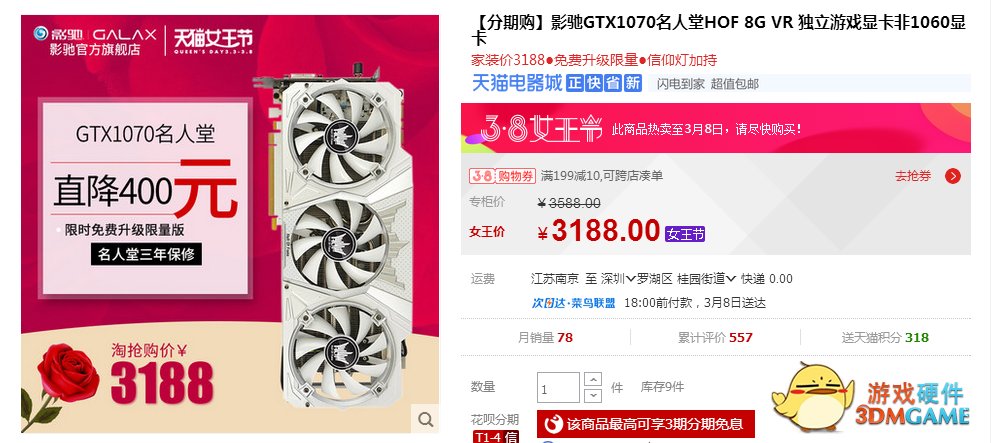Click the red arrow icon beside 去抢券
The height and width of the screenshot is (443, 992).
[953, 176]
